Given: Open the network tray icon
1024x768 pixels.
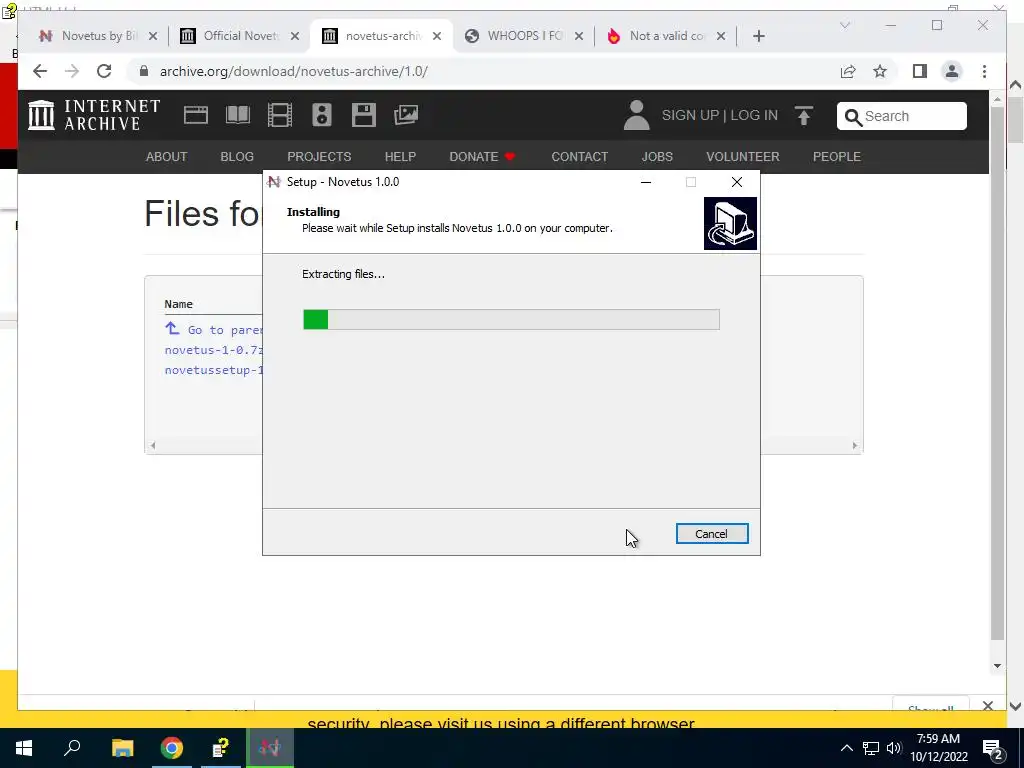Looking at the screenshot, I should (871, 748).
